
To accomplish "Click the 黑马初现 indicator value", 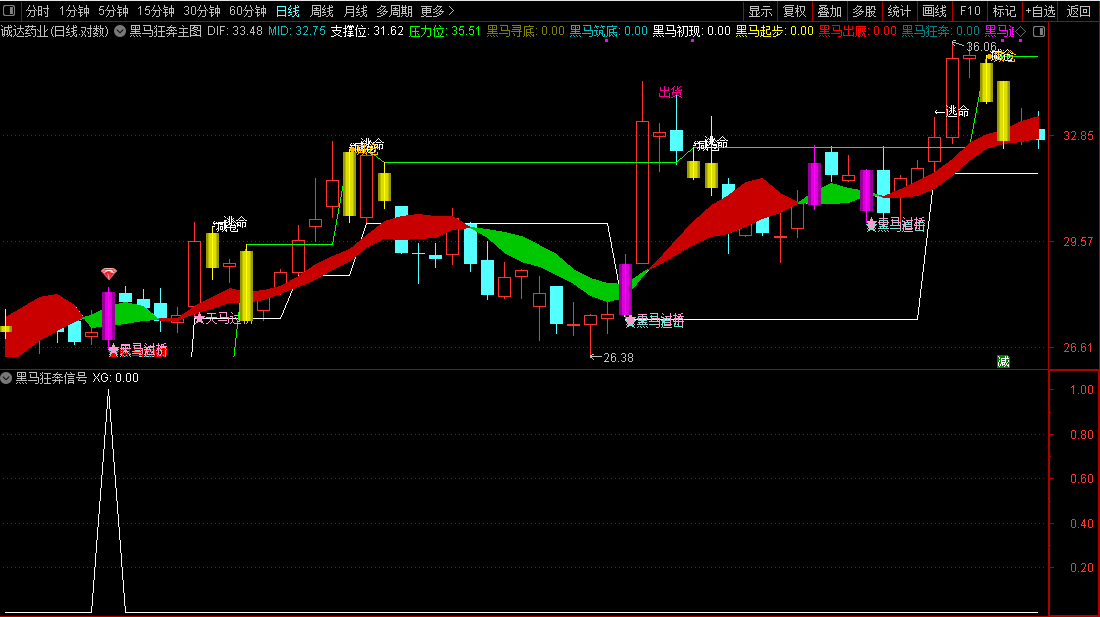I will (692, 32).
